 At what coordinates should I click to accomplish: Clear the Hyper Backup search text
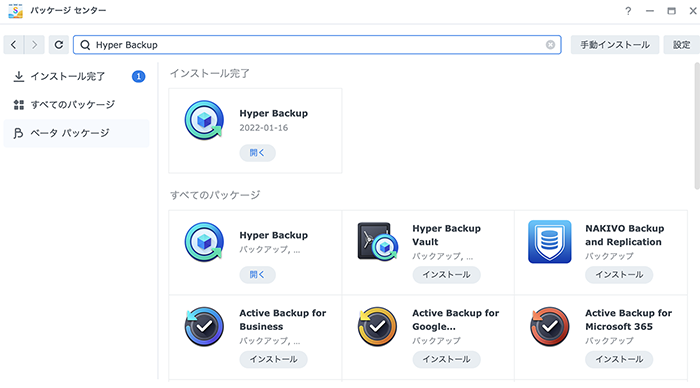550,45
